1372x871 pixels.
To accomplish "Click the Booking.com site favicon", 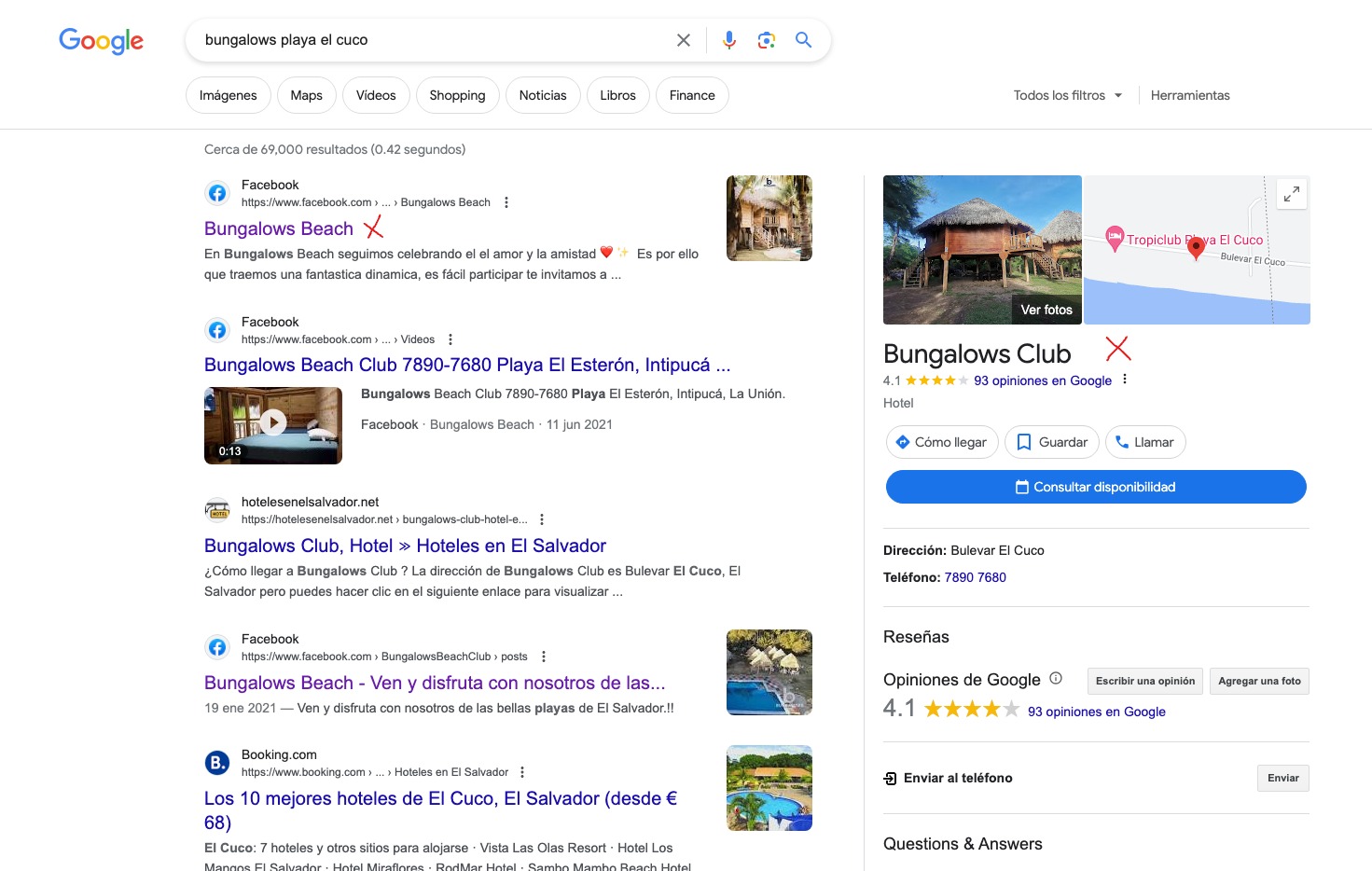I will coord(217,763).
